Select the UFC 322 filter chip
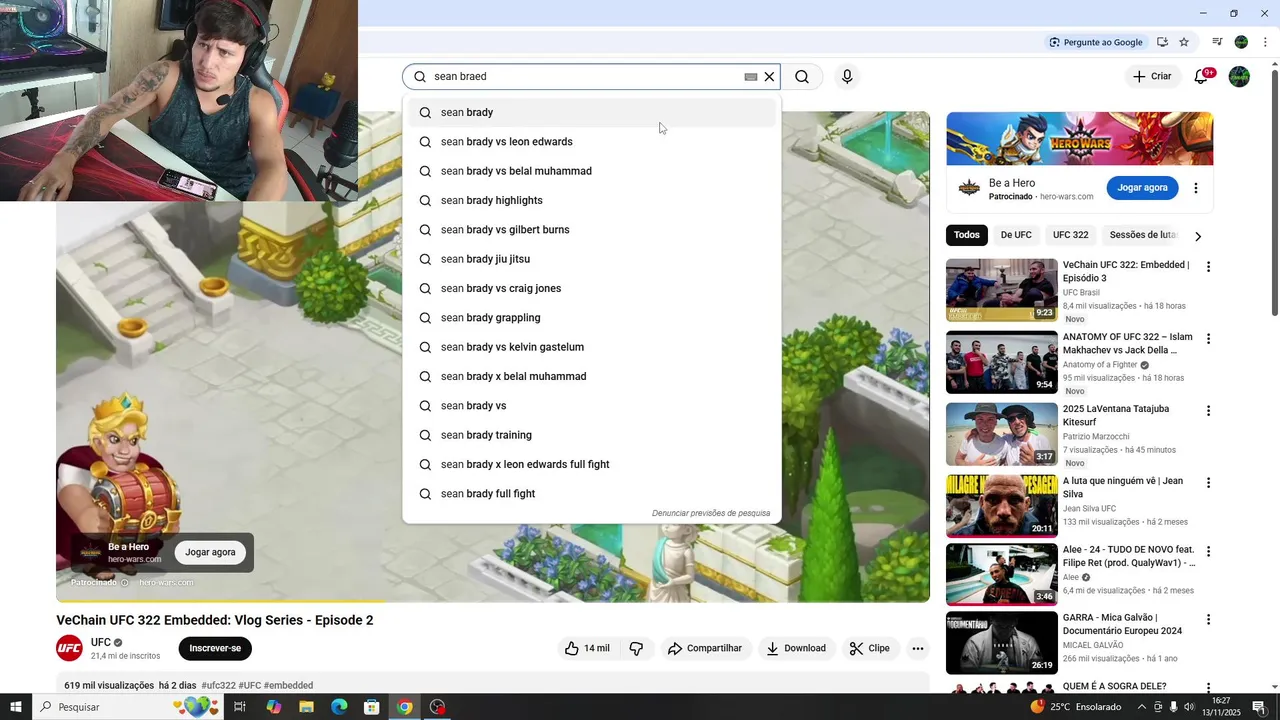Viewport: 1280px width, 720px height. (x=1070, y=235)
